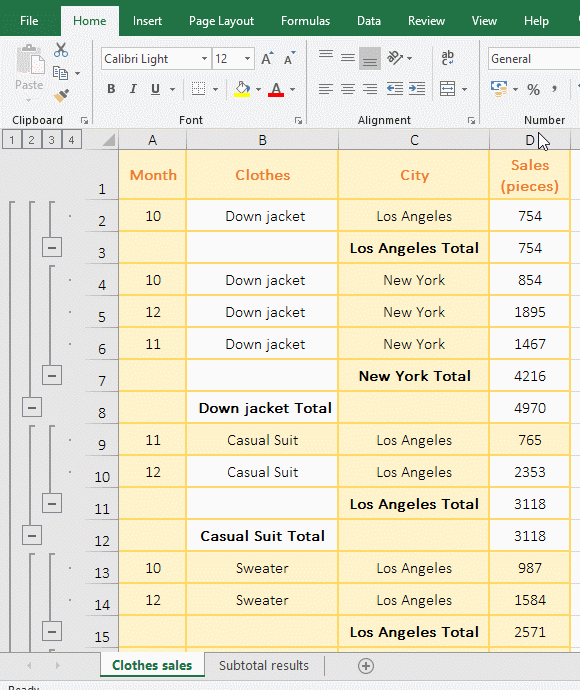Show outline level 2
This screenshot has width=580, height=690.
[x=32, y=140]
